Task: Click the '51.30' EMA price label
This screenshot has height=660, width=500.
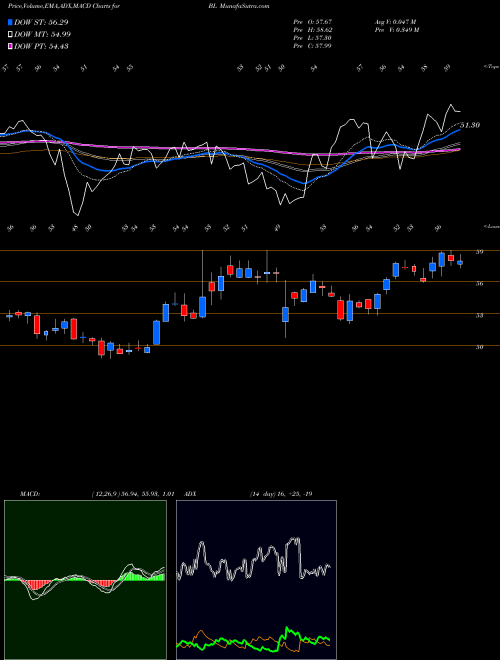Action: click(470, 125)
